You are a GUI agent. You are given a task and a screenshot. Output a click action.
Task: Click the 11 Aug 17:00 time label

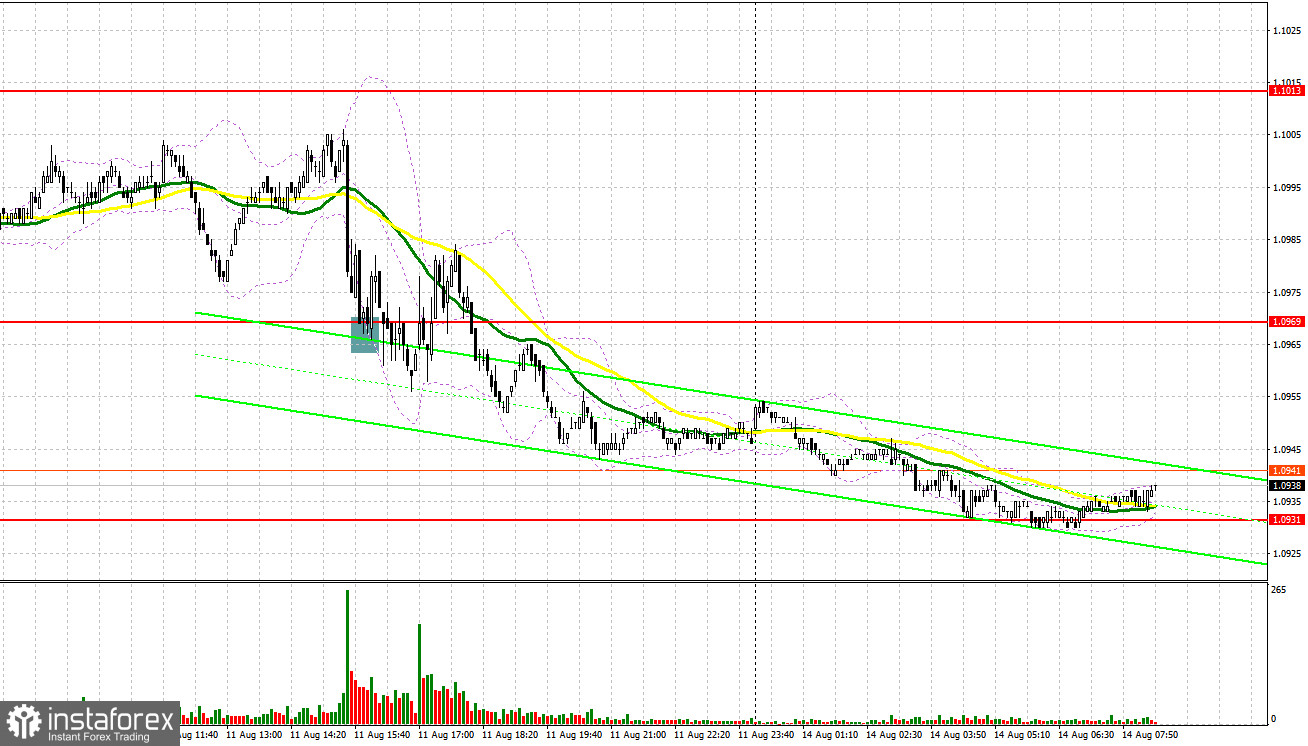pos(446,735)
